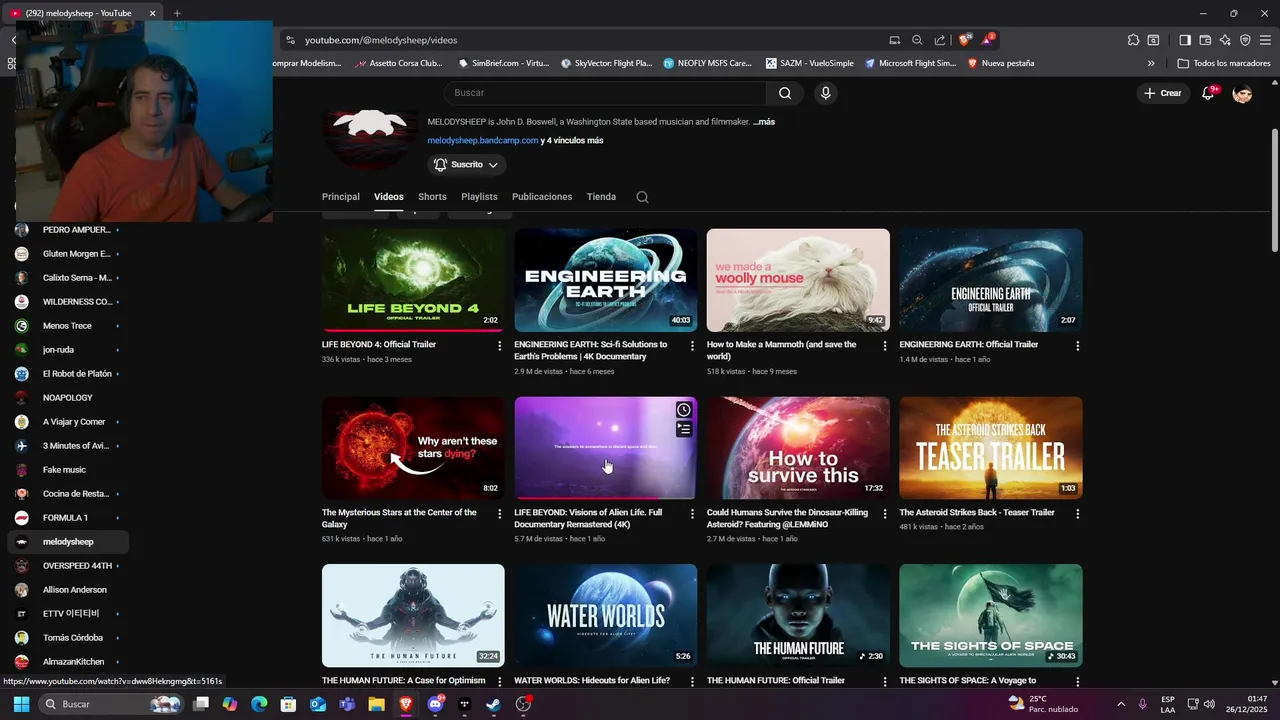Click Brave Rewards triangle icon
The width and height of the screenshot is (1280, 720).
click(988, 40)
